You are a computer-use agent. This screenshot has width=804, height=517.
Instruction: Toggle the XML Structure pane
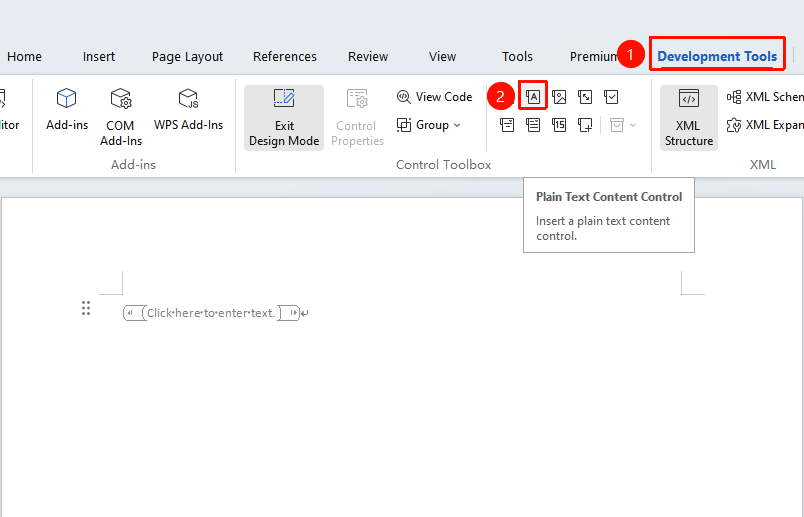tap(689, 117)
